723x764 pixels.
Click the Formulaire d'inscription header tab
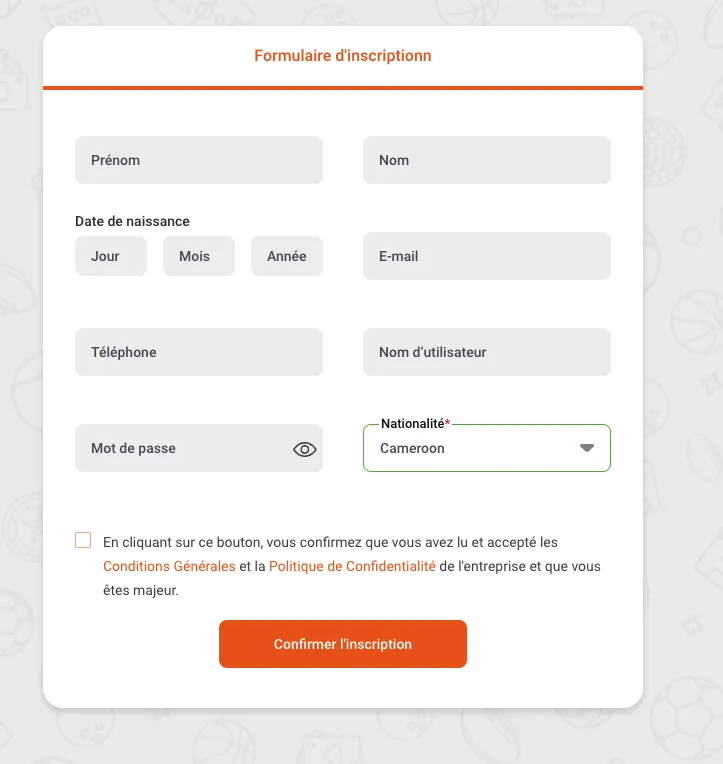pos(342,56)
